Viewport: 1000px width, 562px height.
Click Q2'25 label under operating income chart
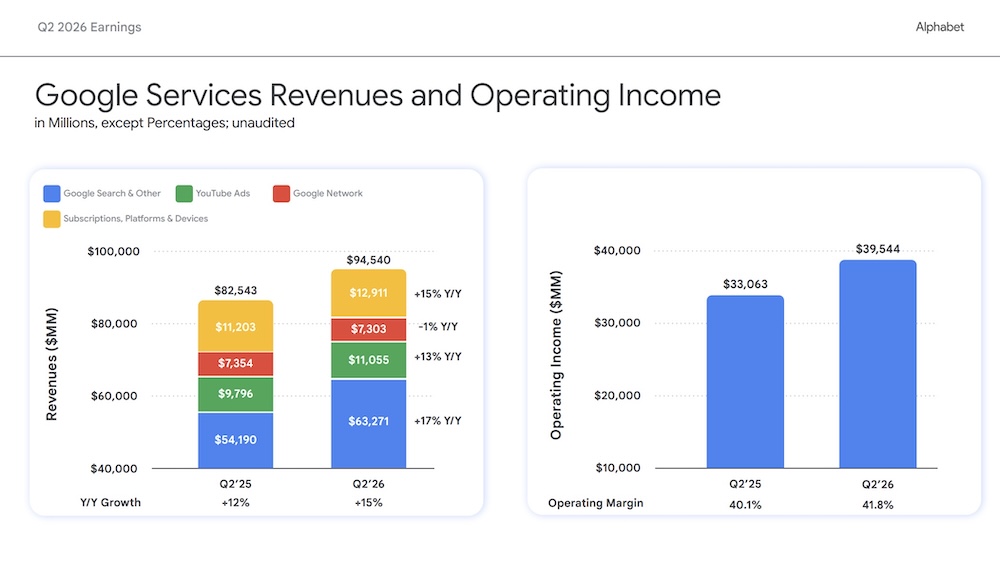click(x=745, y=484)
